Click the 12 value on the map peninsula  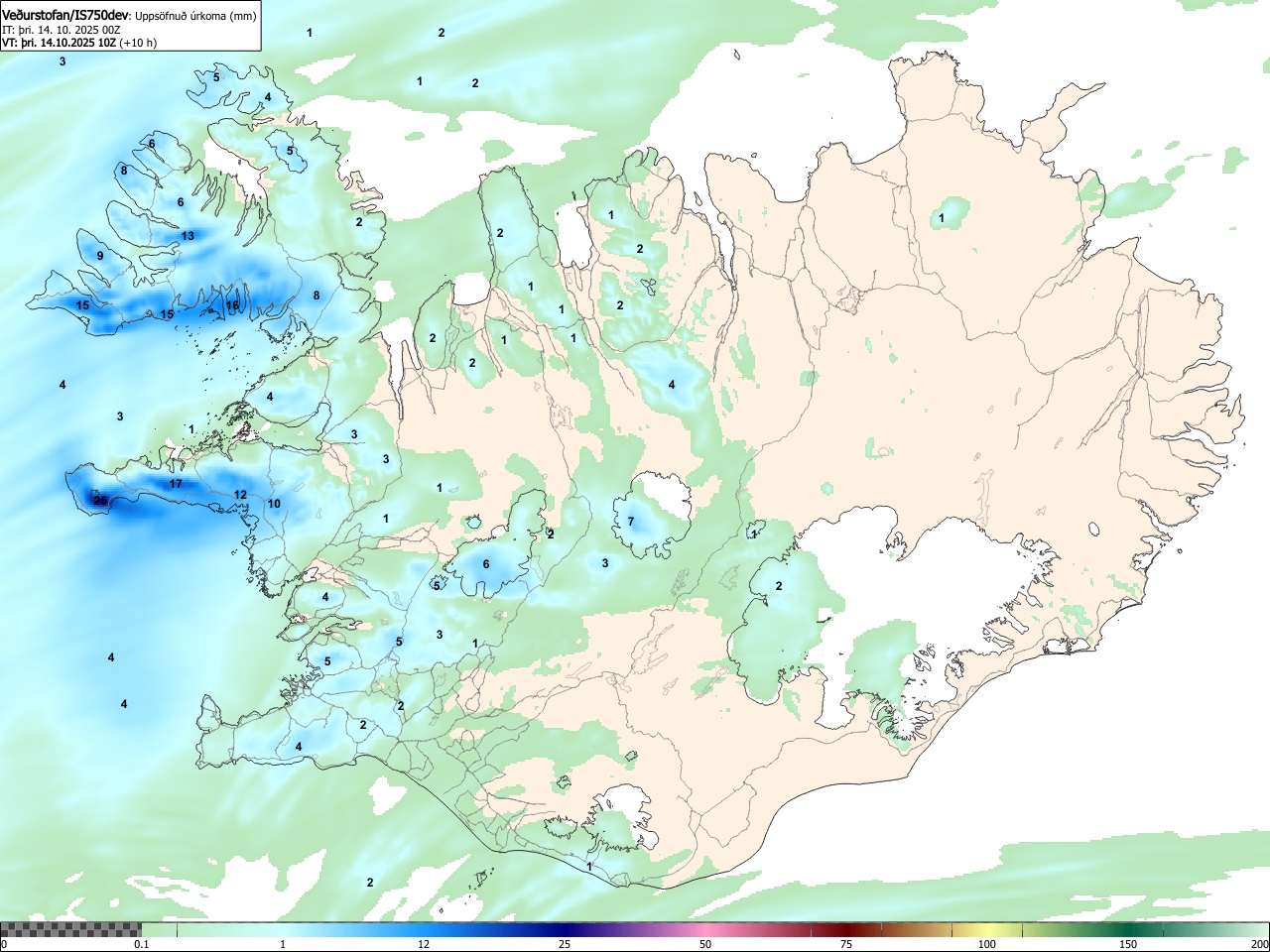[240, 495]
